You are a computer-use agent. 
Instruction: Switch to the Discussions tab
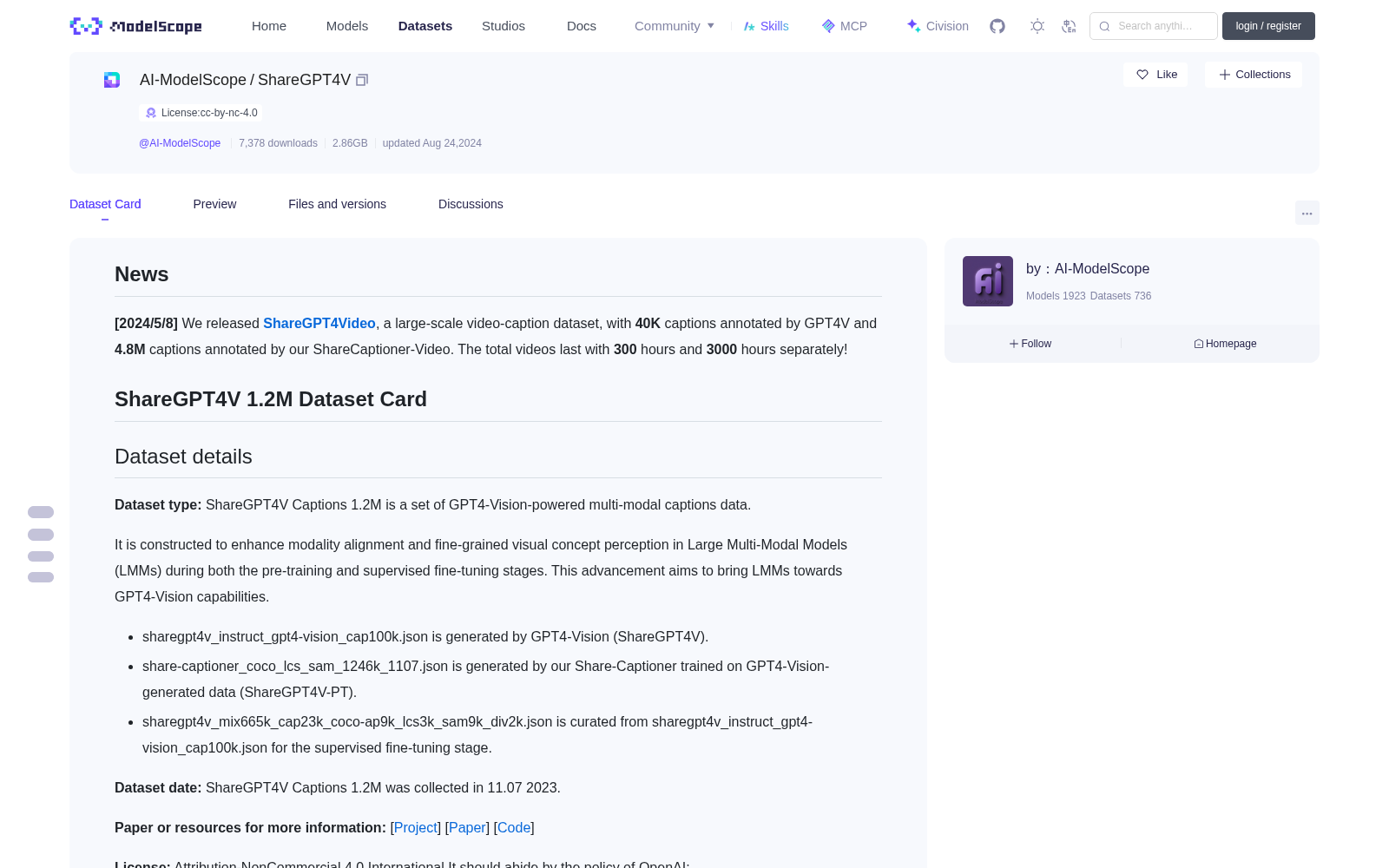(471, 204)
